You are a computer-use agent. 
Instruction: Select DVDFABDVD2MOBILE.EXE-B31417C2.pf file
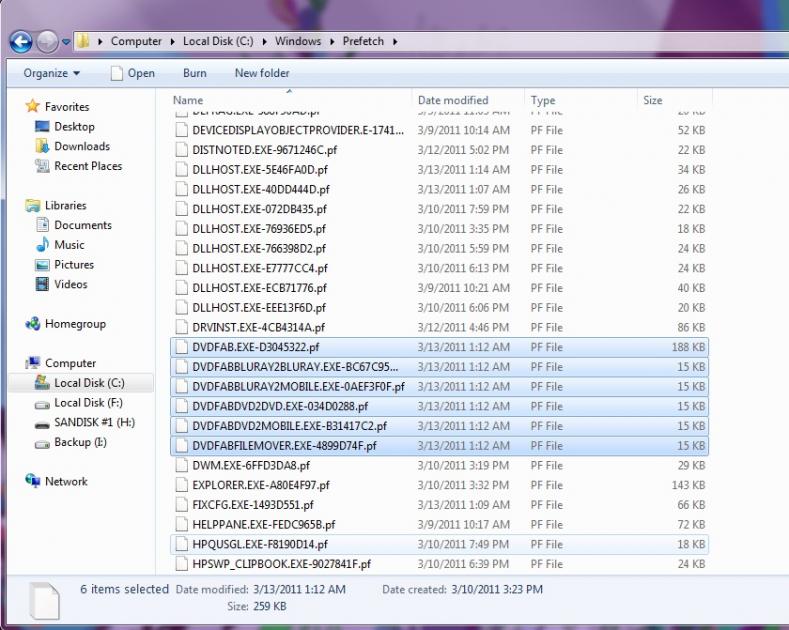(x=439, y=426)
